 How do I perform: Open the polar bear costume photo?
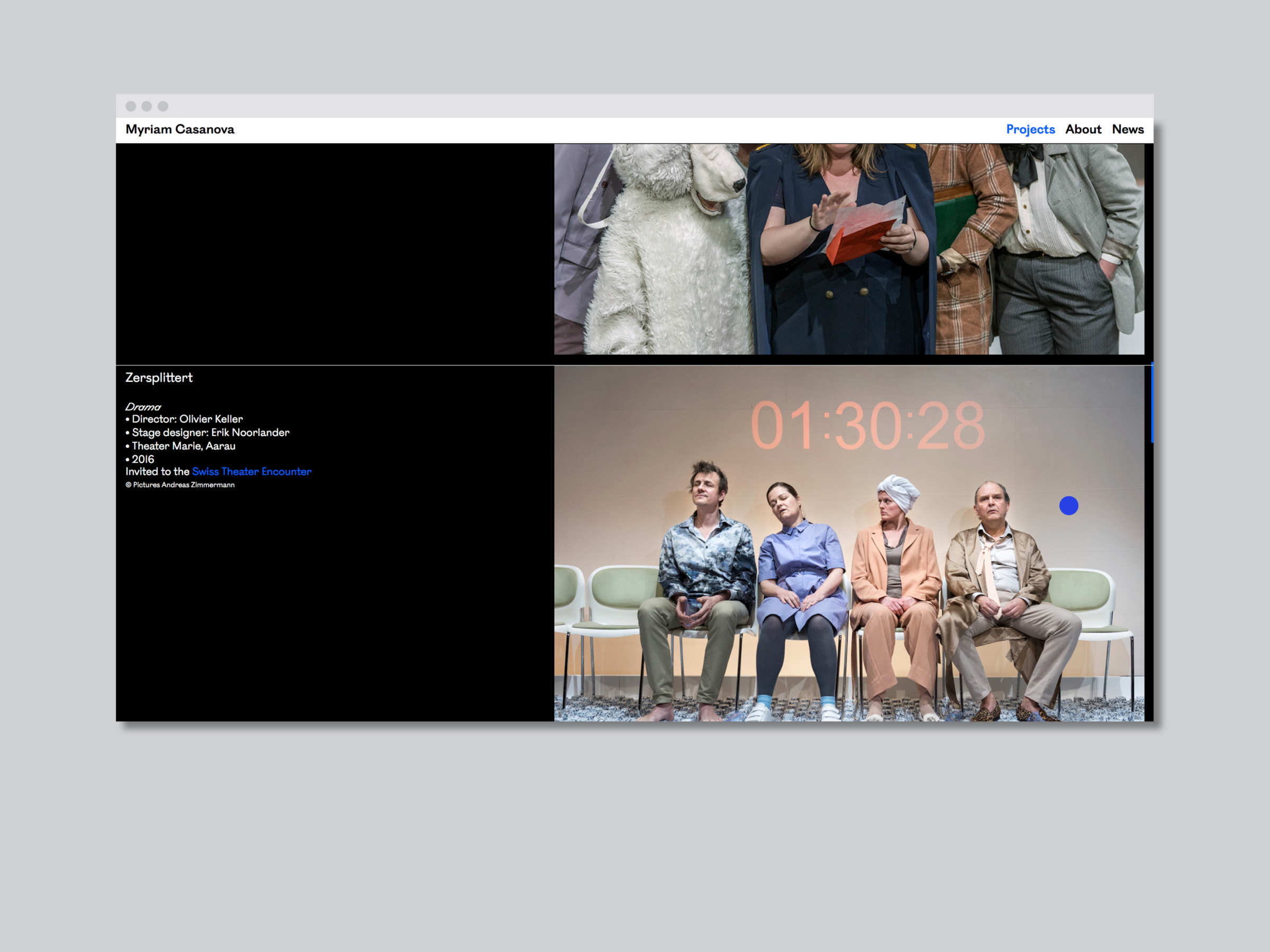pos(849,249)
